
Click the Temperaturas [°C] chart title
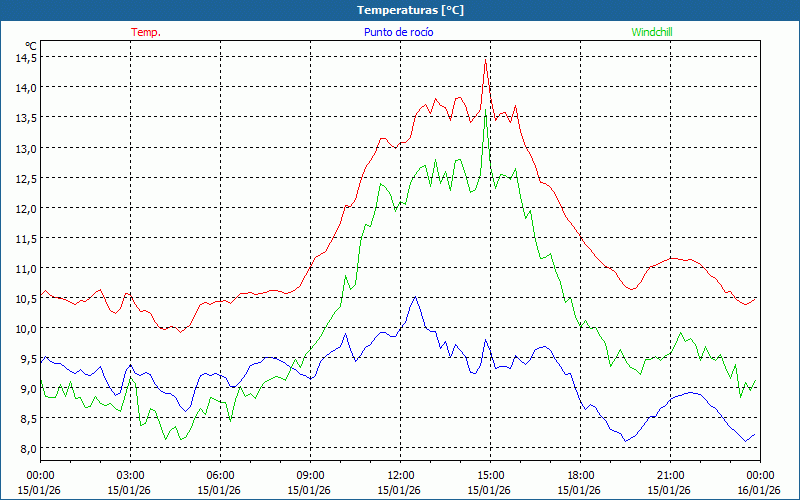click(410, 9)
